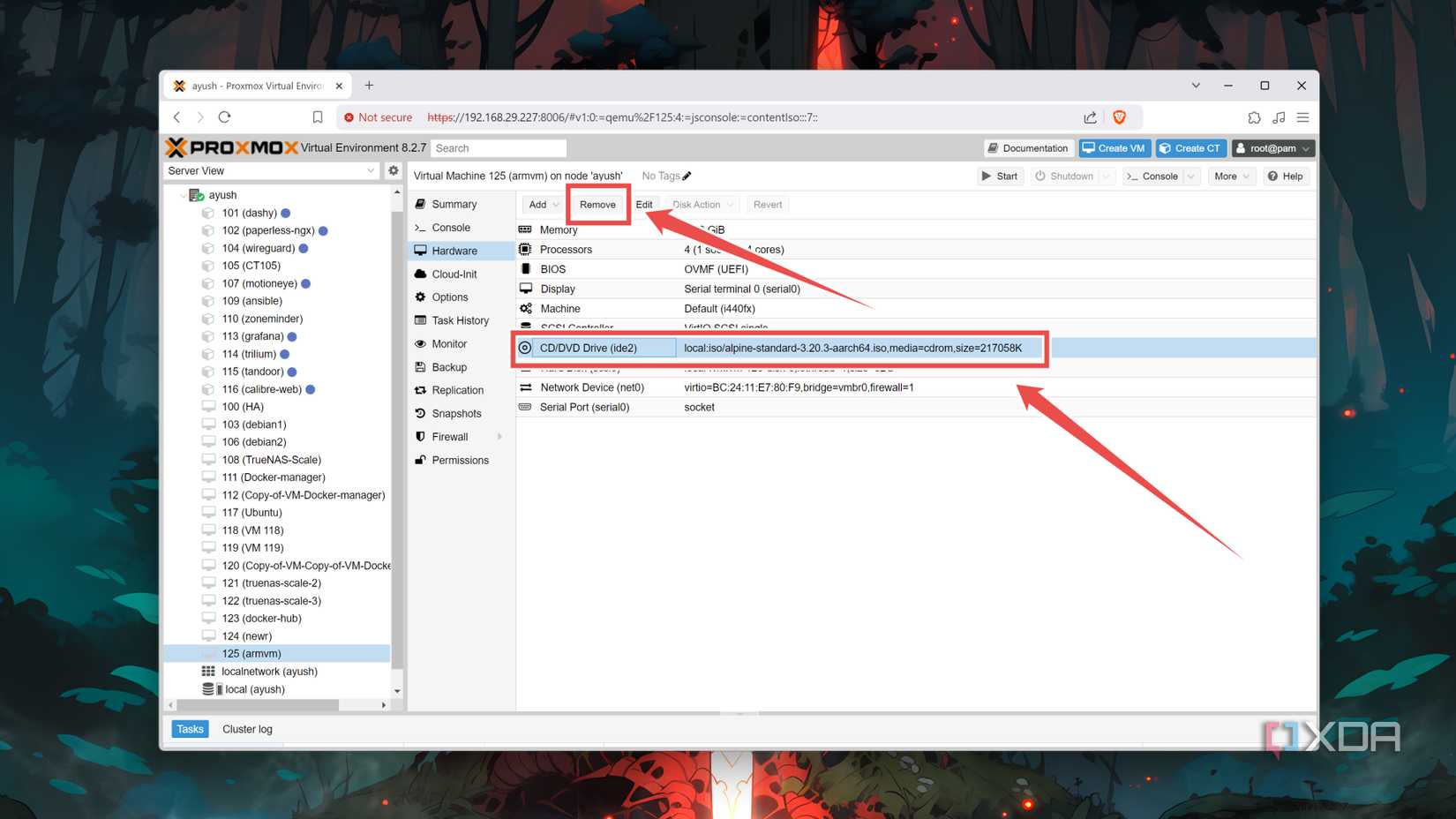This screenshot has width=1456, height=819.
Task: Open Task History panel
Action: (460, 320)
